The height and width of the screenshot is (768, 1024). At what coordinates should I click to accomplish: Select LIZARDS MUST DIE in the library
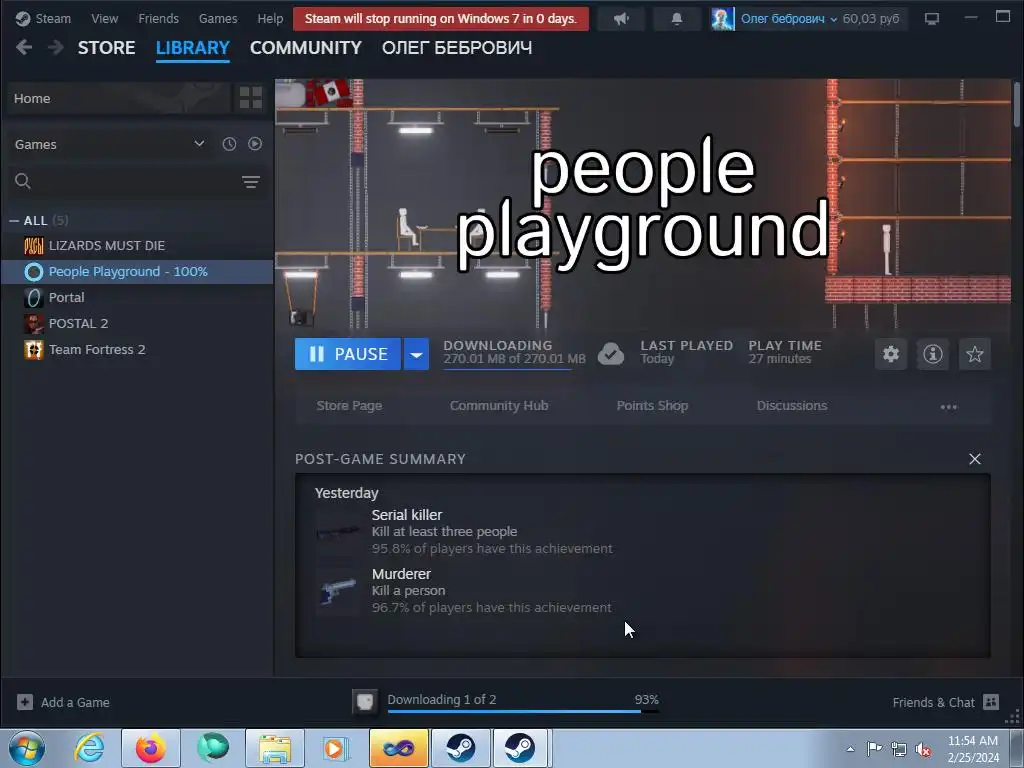click(x=137, y=246)
